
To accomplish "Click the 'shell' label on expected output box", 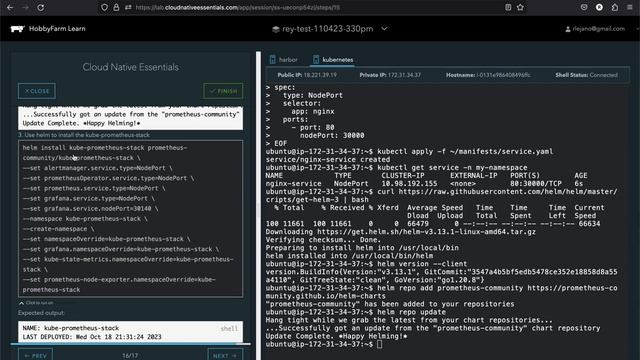I will pos(229,329).
